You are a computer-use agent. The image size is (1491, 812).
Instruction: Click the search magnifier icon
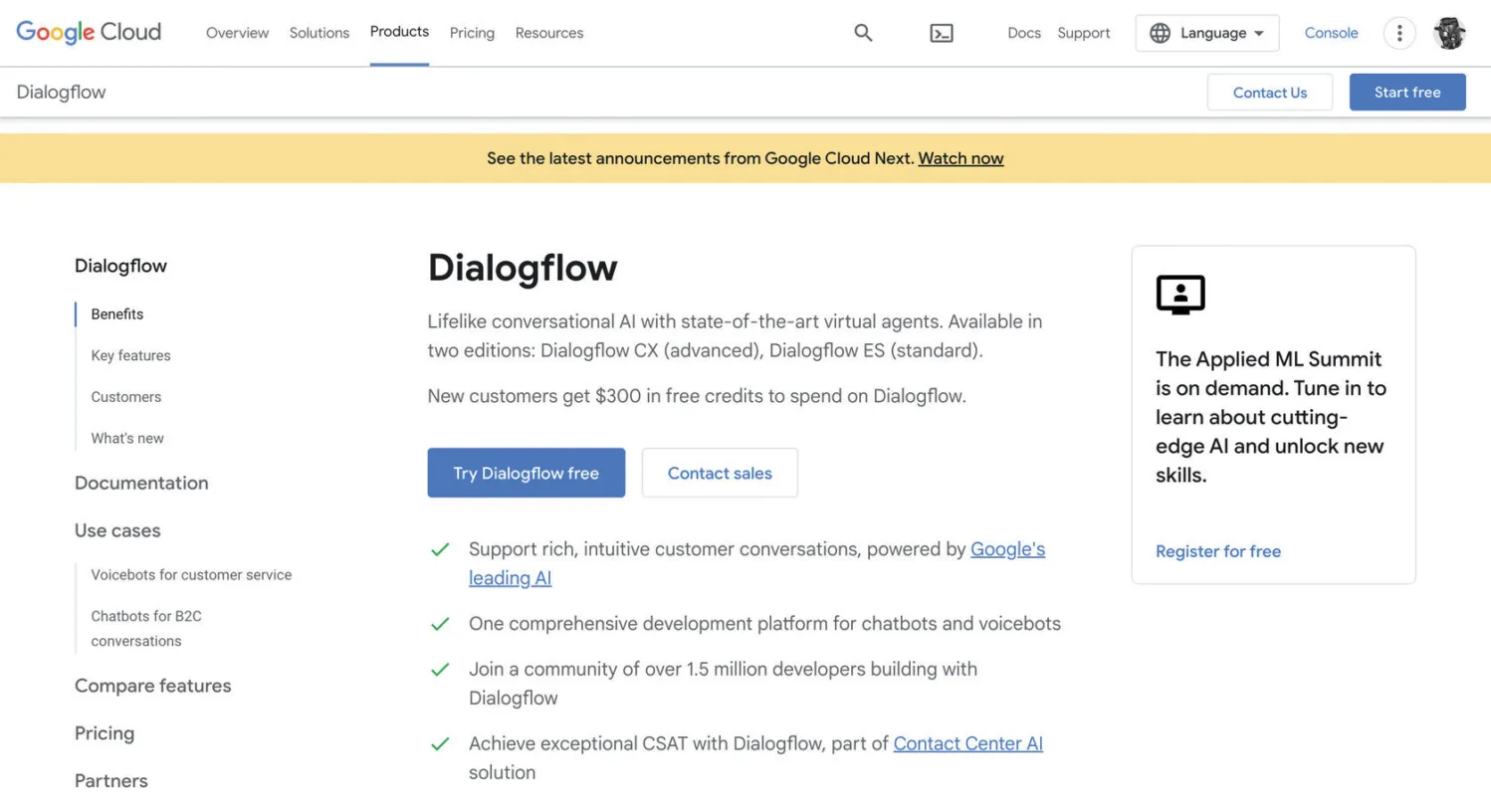click(x=863, y=33)
